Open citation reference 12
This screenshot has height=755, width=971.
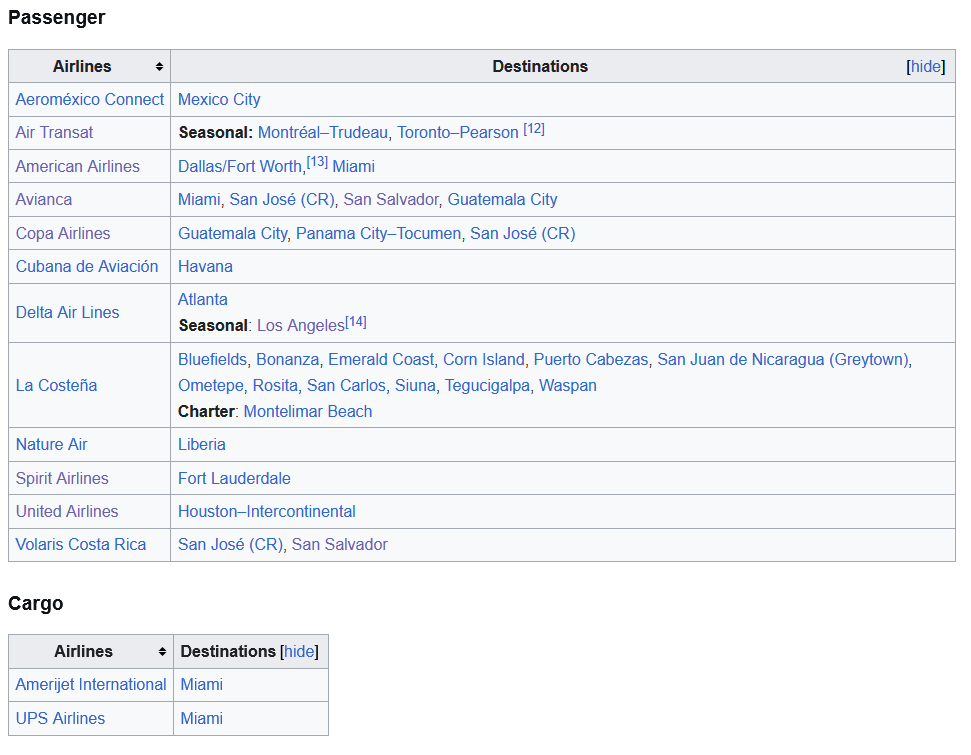point(534,129)
